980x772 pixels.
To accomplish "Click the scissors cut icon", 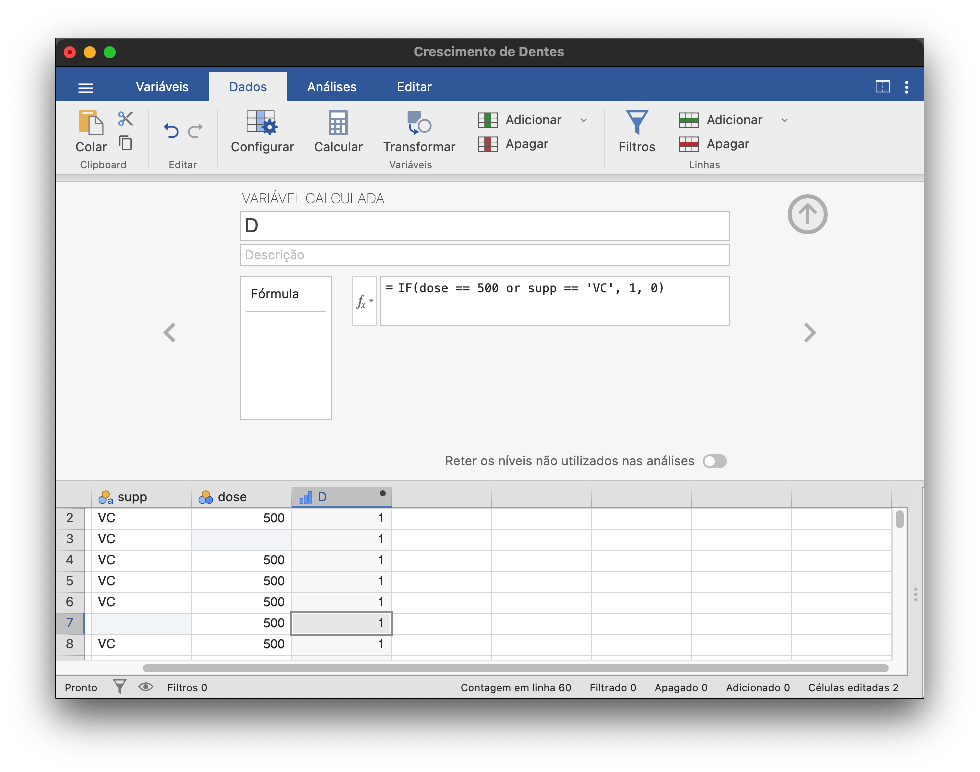I will [125, 119].
